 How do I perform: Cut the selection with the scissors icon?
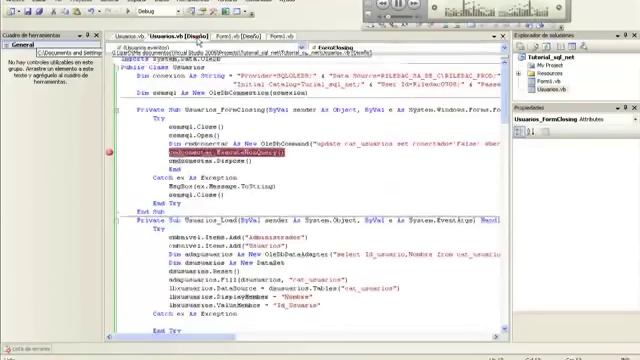tap(53, 11)
